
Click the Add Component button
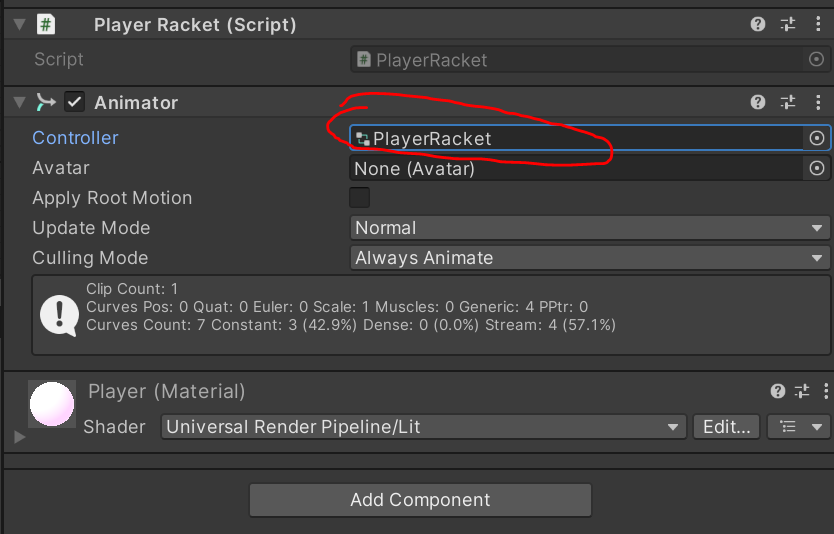pos(420,500)
